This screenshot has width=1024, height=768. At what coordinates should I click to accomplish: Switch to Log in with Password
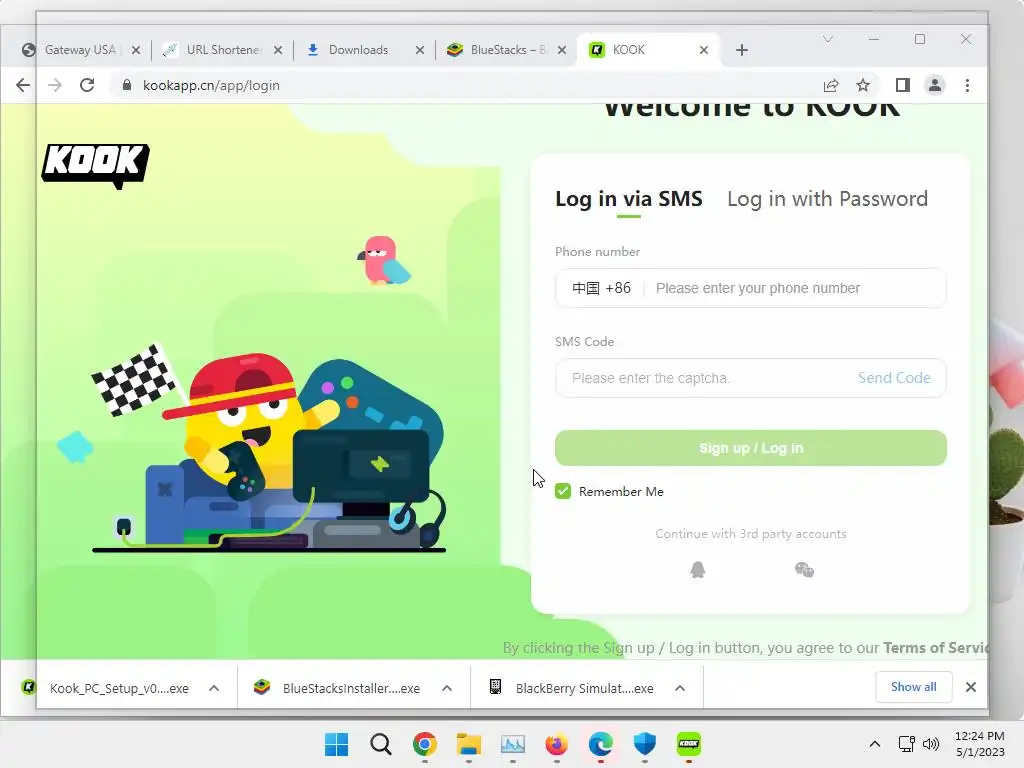827,199
